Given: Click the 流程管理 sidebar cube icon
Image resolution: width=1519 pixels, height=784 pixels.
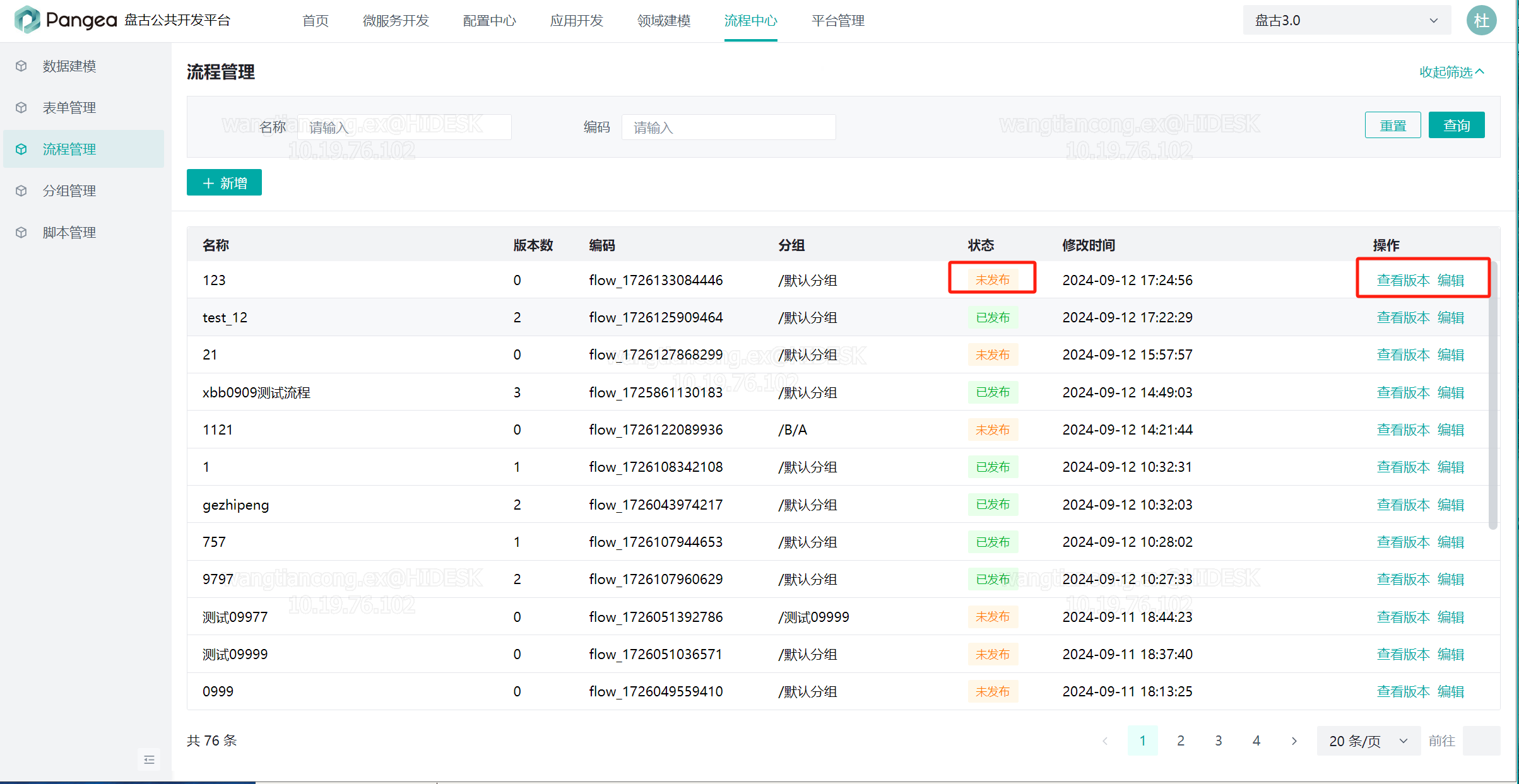Looking at the screenshot, I should pos(21,149).
